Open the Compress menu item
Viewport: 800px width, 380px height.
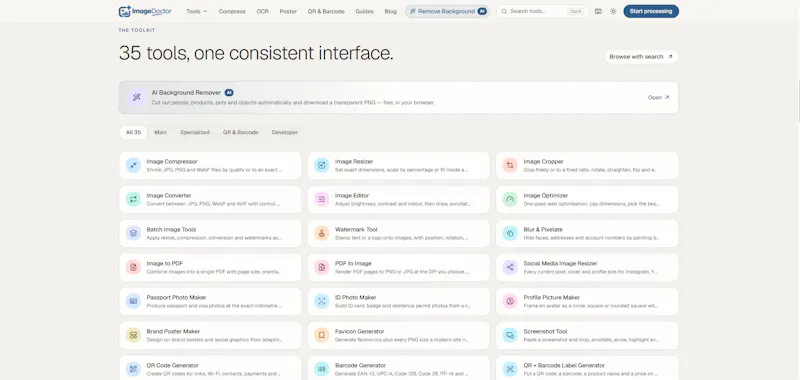[x=232, y=11]
